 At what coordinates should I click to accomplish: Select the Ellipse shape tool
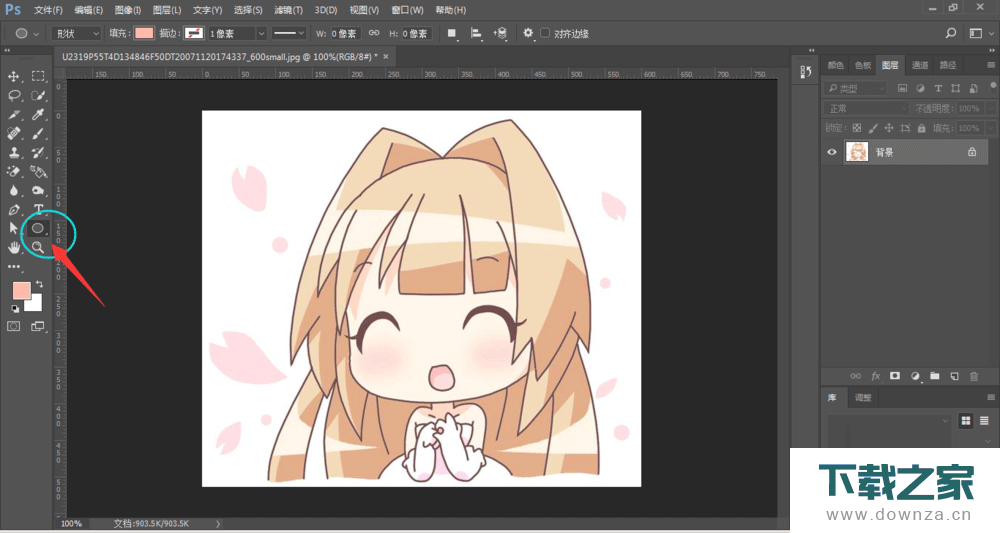(38, 228)
